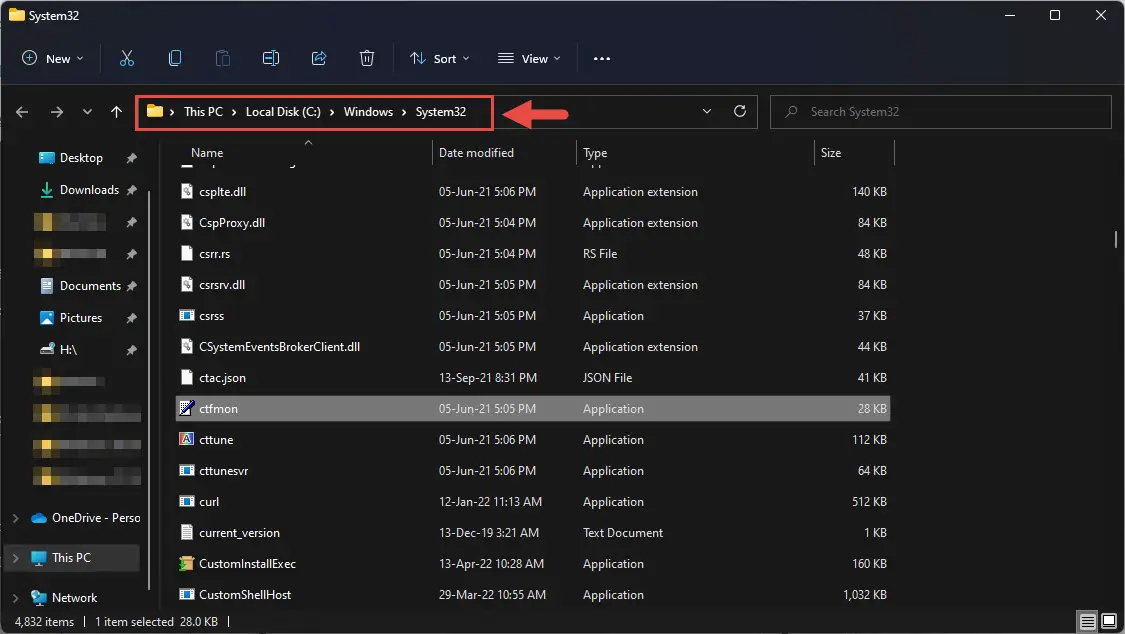This screenshot has width=1125, height=634.
Task: Open the H:\ drive shortcut
Action: click(67, 350)
